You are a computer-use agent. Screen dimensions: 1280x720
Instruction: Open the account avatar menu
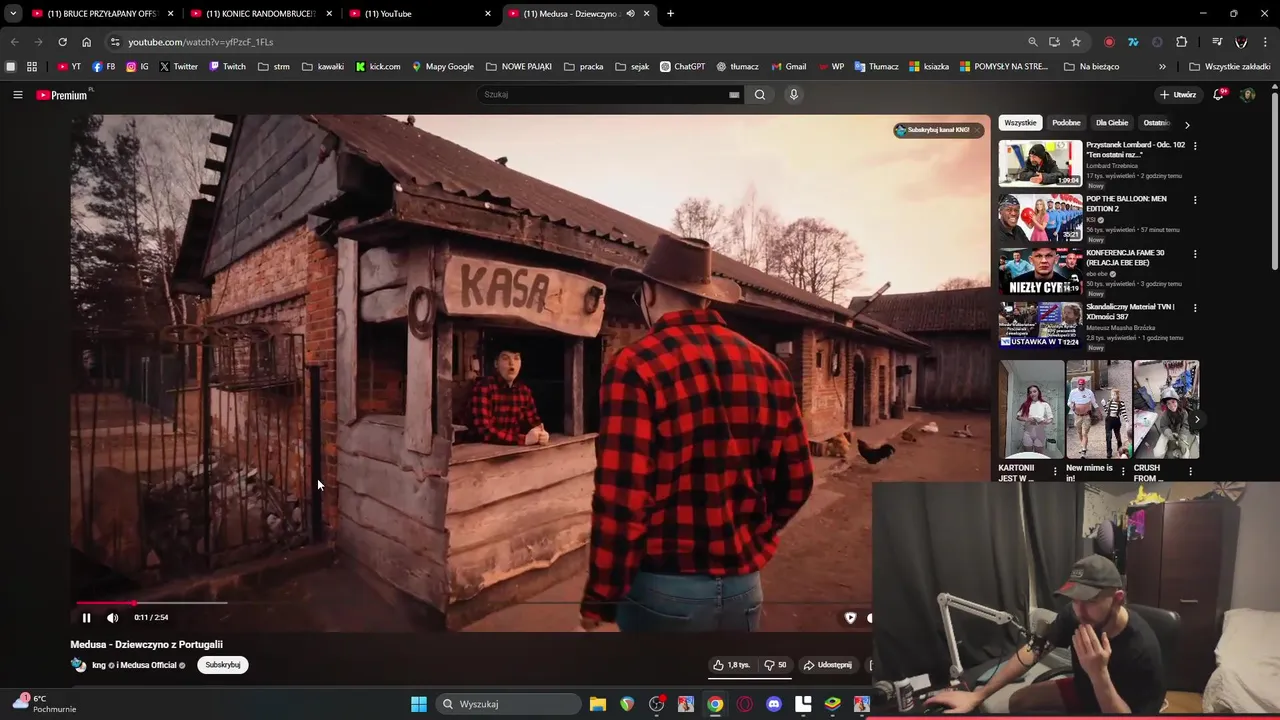click(x=1247, y=95)
